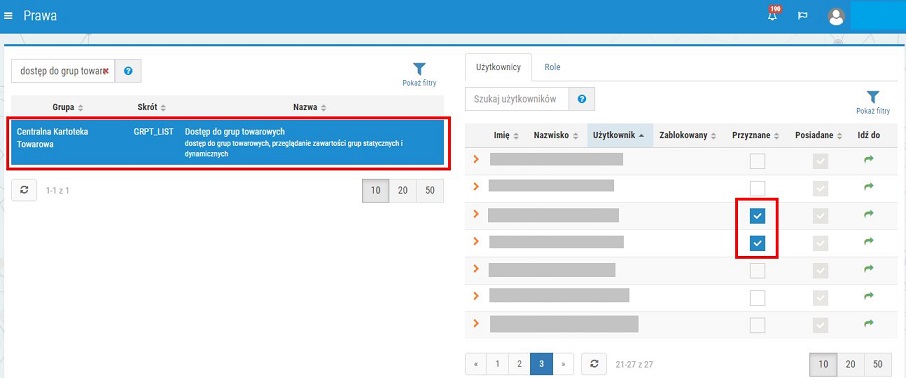Show filters above the users table
Viewport: 906px width, 378px height.
click(873, 102)
